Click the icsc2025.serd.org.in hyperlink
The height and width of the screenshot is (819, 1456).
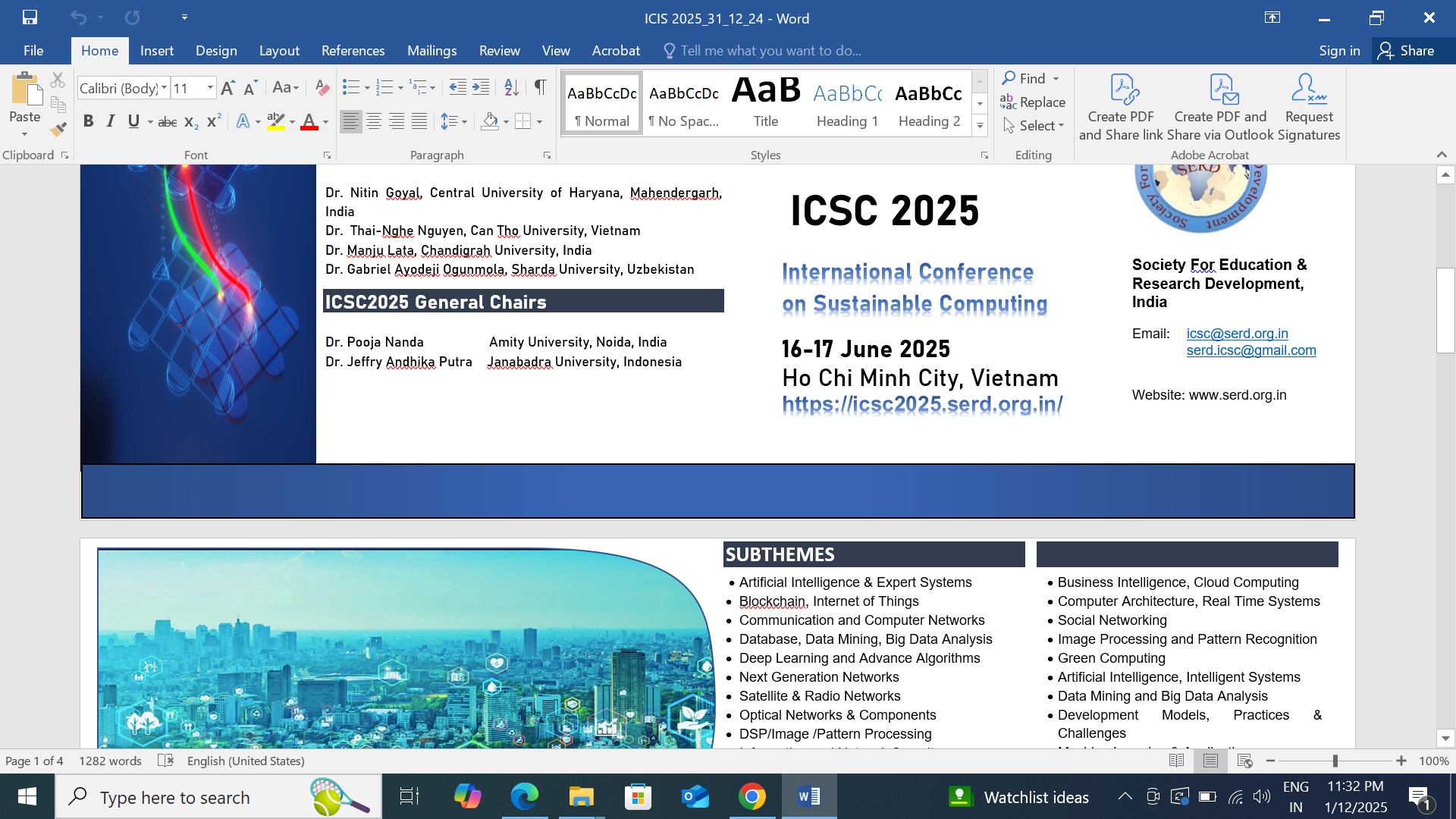(x=922, y=404)
